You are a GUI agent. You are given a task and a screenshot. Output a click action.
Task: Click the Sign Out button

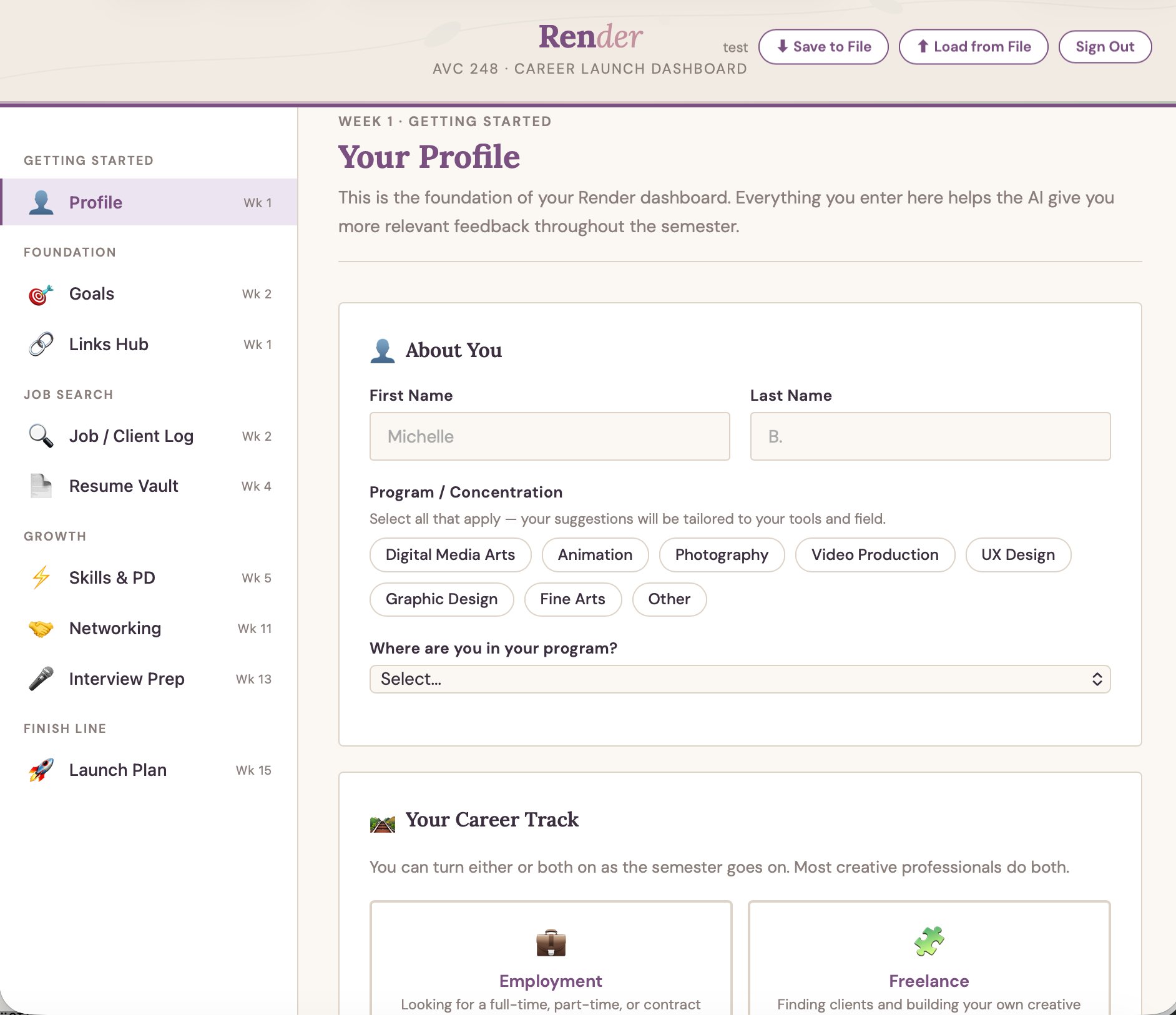click(1105, 47)
